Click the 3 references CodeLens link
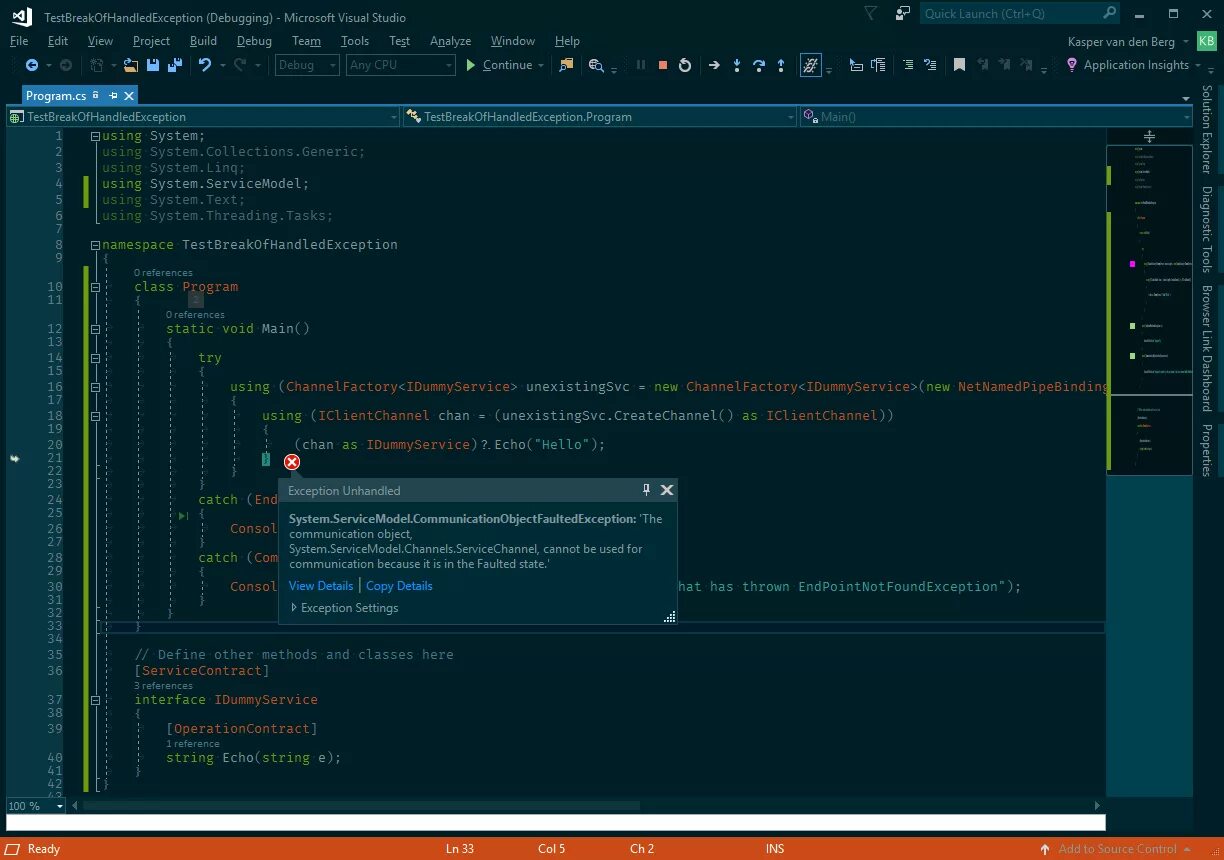Screen dimensions: 1224x860 (x=163, y=686)
